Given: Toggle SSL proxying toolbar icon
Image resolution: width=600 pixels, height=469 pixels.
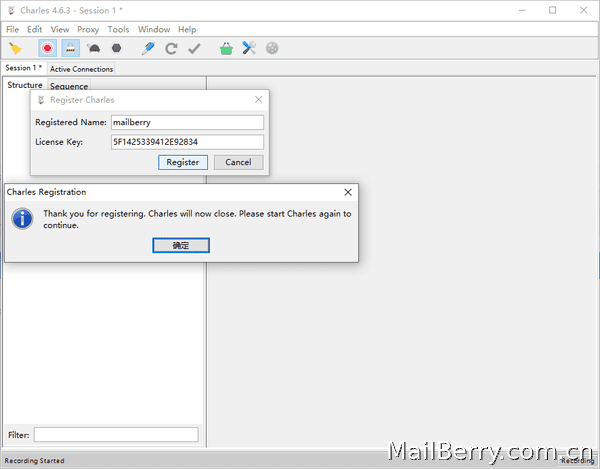Looking at the screenshot, I should [70, 48].
